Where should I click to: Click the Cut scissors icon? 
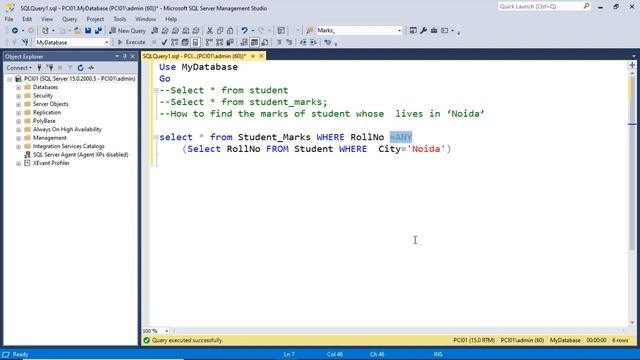[x=210, y=31]
